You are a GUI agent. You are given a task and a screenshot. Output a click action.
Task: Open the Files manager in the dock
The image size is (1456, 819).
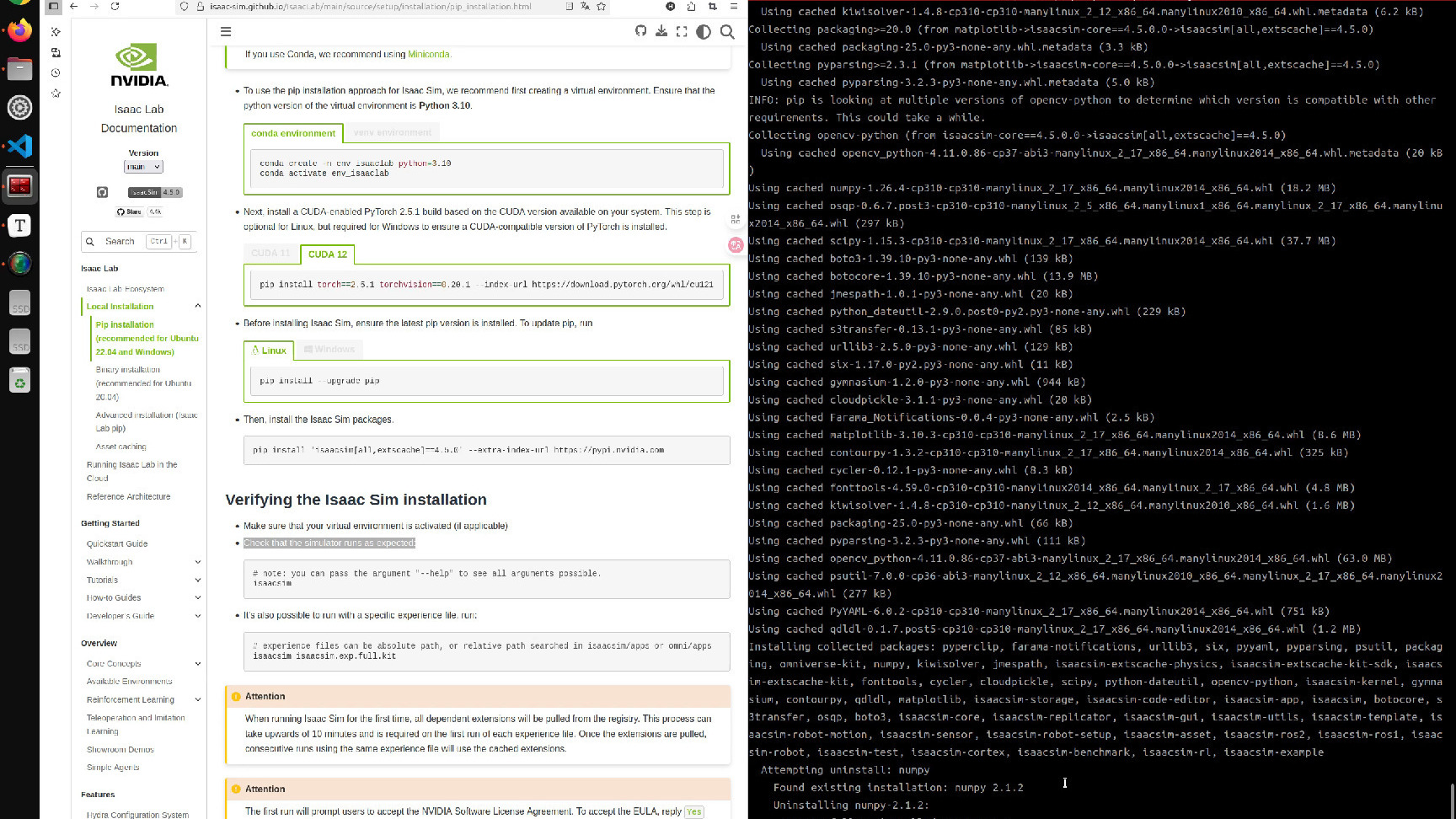19,69
